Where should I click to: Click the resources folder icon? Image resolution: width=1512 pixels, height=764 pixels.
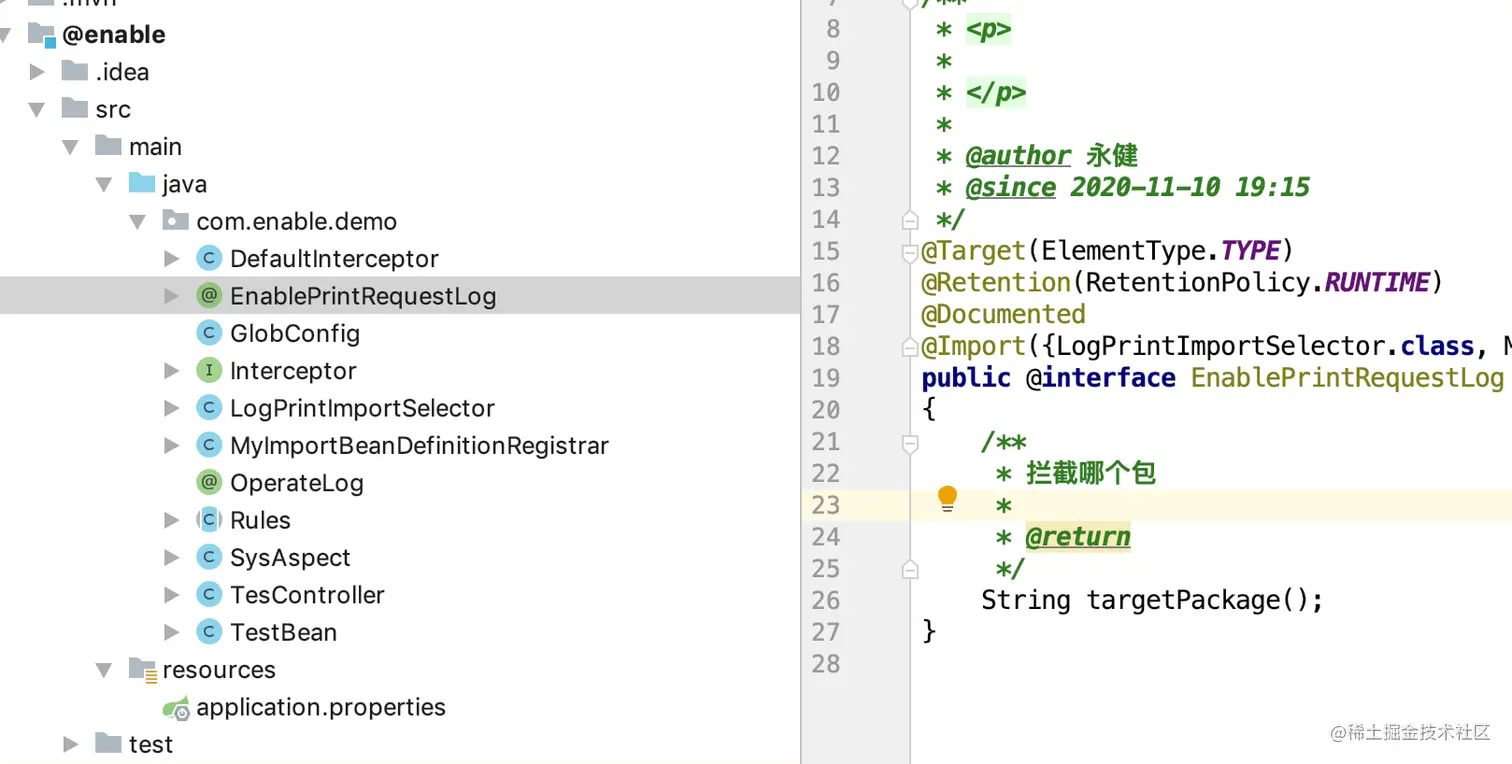pyautogui.click(x=143, y=670)
